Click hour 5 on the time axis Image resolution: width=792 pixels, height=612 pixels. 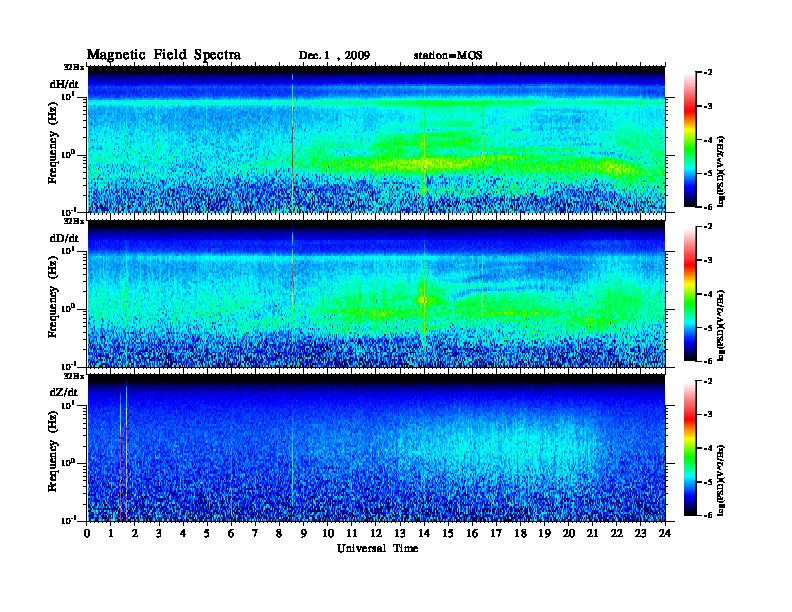[x=207, y=534]
